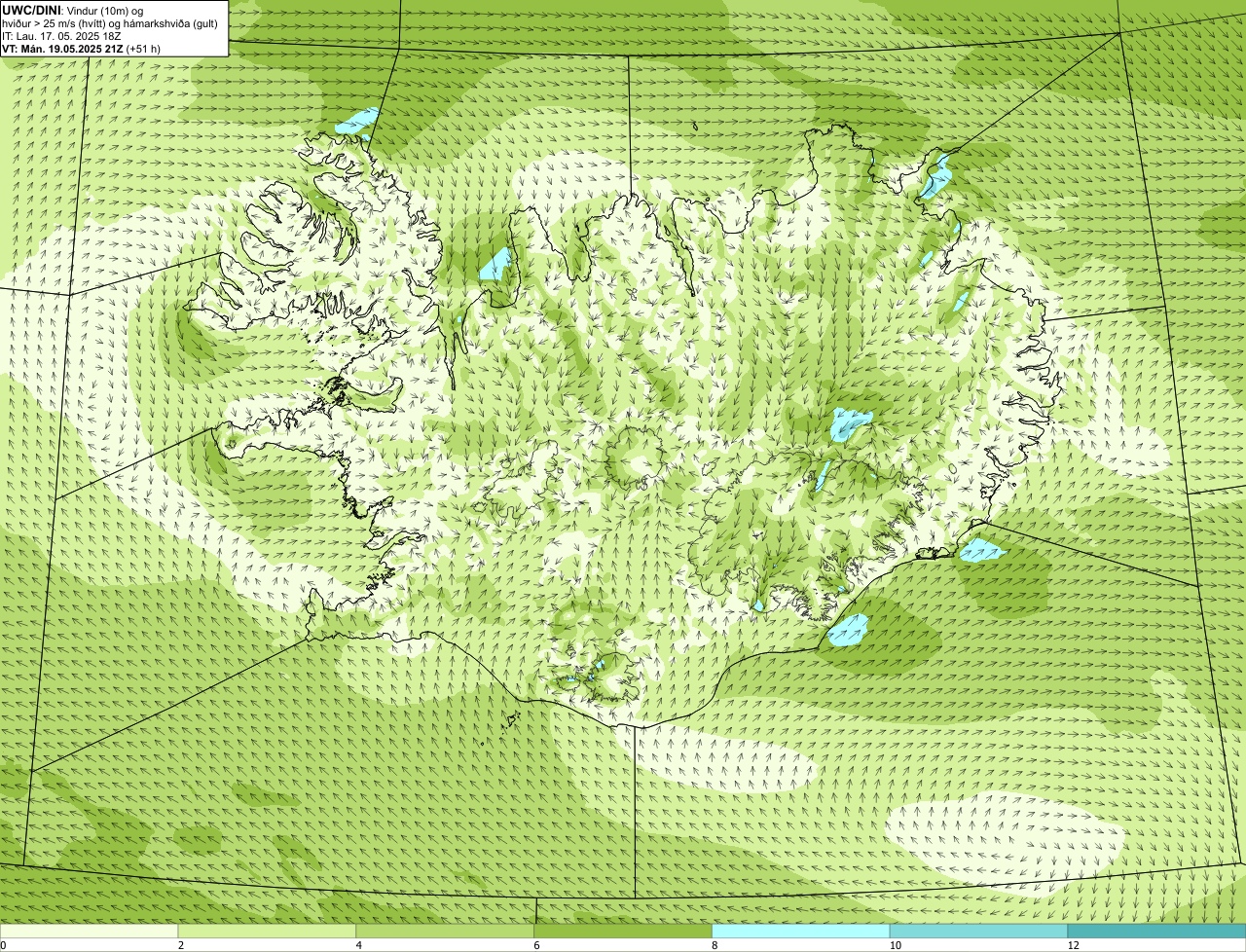Click the colorbar tick label '6'
This screenshot has height=952, width=1246.
[536, 945]
